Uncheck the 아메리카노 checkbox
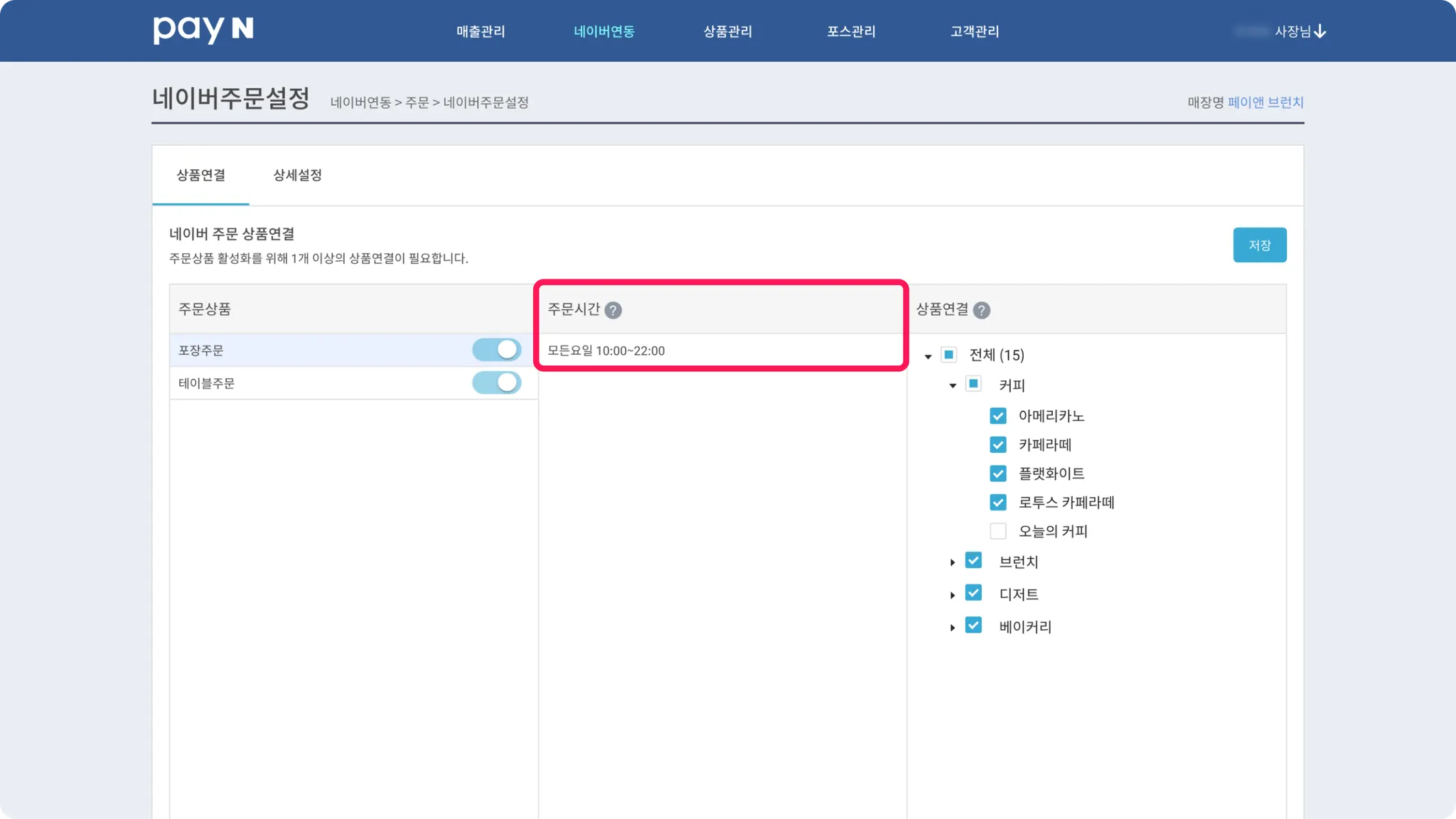 coord(998,416)
